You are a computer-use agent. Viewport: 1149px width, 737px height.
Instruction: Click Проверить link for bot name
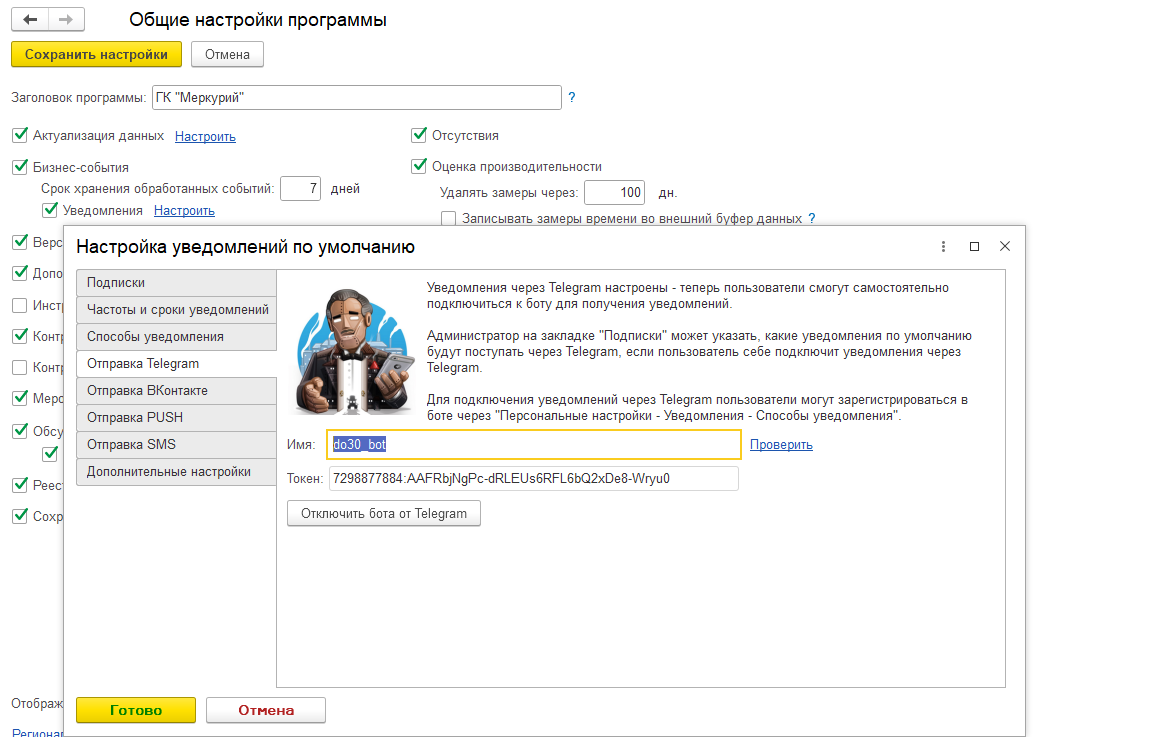(781, 445)
